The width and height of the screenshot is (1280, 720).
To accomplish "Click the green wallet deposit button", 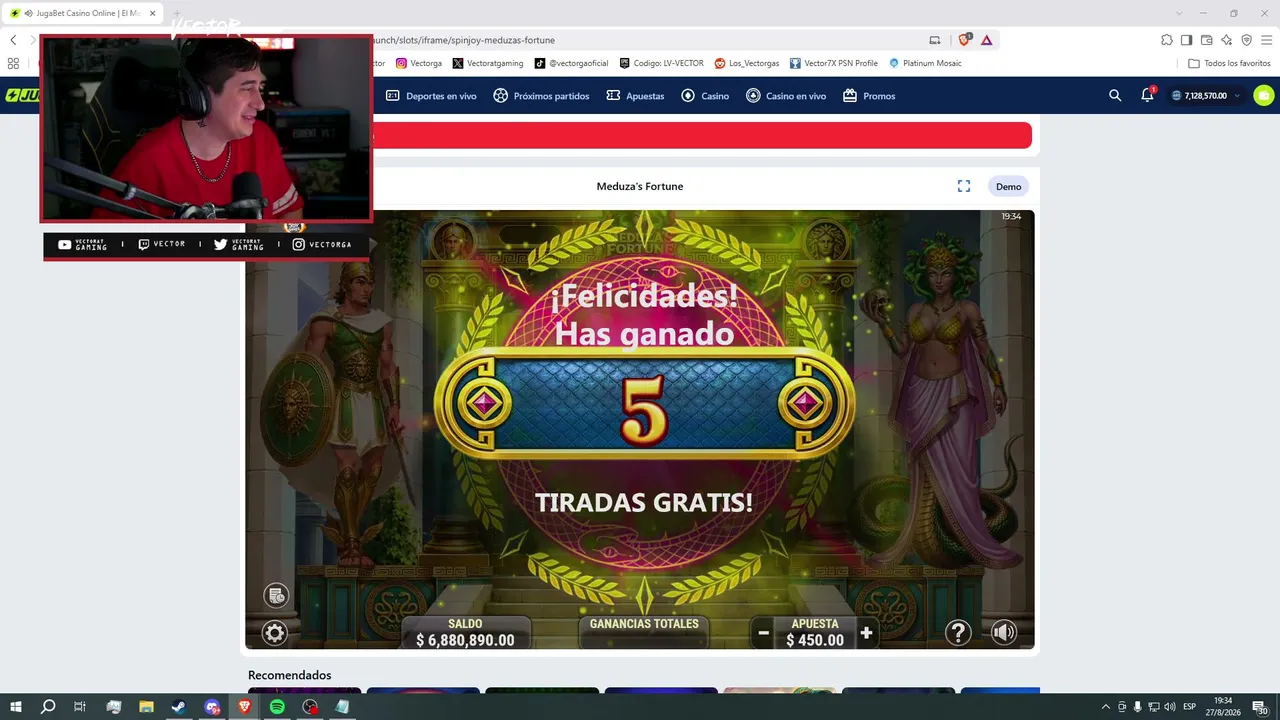I will pos(1264,96).
